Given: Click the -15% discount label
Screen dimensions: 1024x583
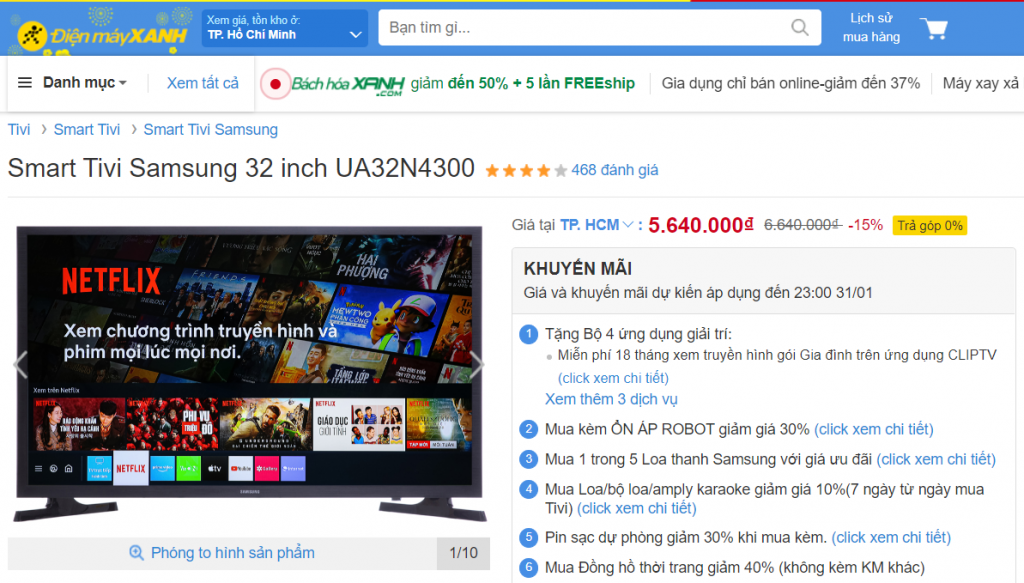Looking at the screenshot, I should (x=865, y=225).
